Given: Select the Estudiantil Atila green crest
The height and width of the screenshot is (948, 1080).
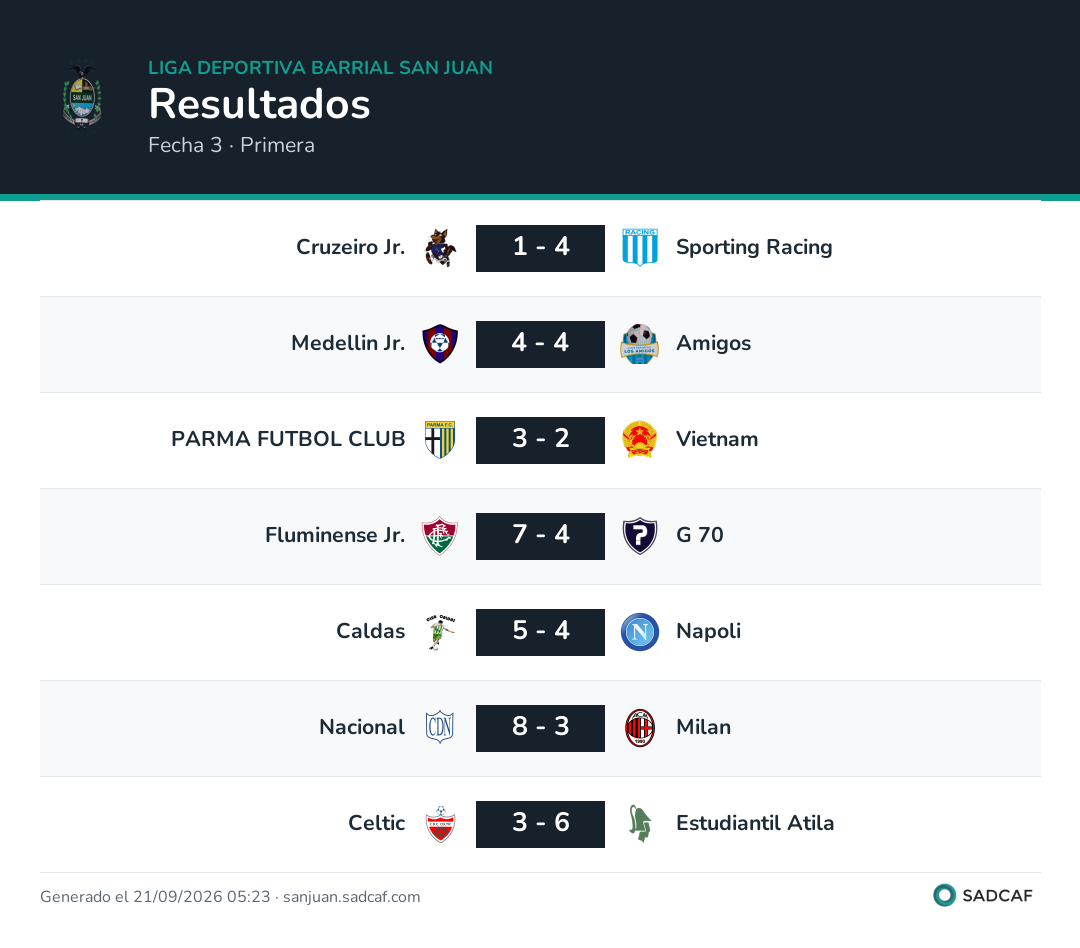Looking at the screenshot, I should click(x=640, y=824).
